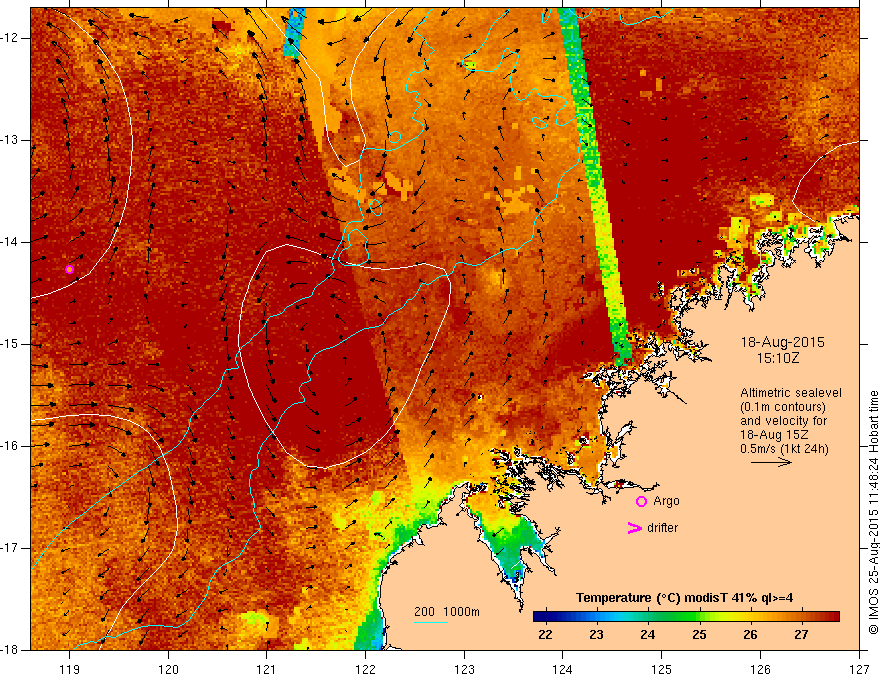
Task: Click the '18-Aug 15Z' legend line
Action: [773, 435]
